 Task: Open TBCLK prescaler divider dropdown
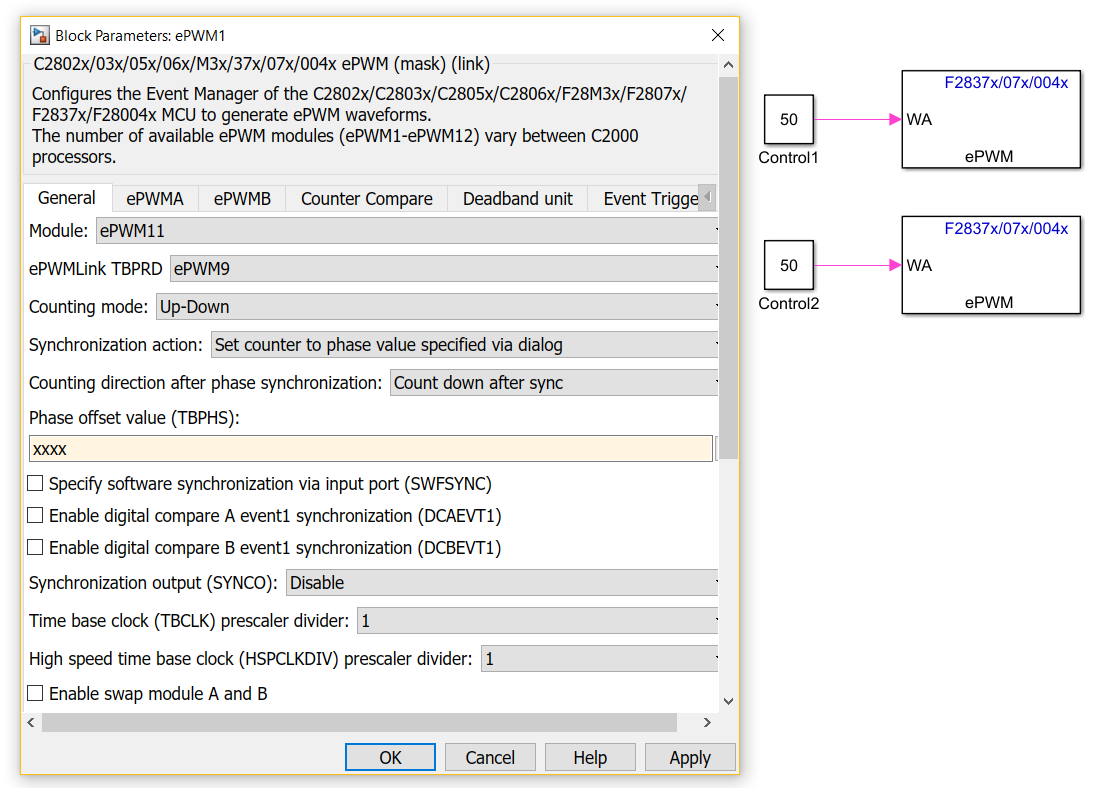coord(538,621)
